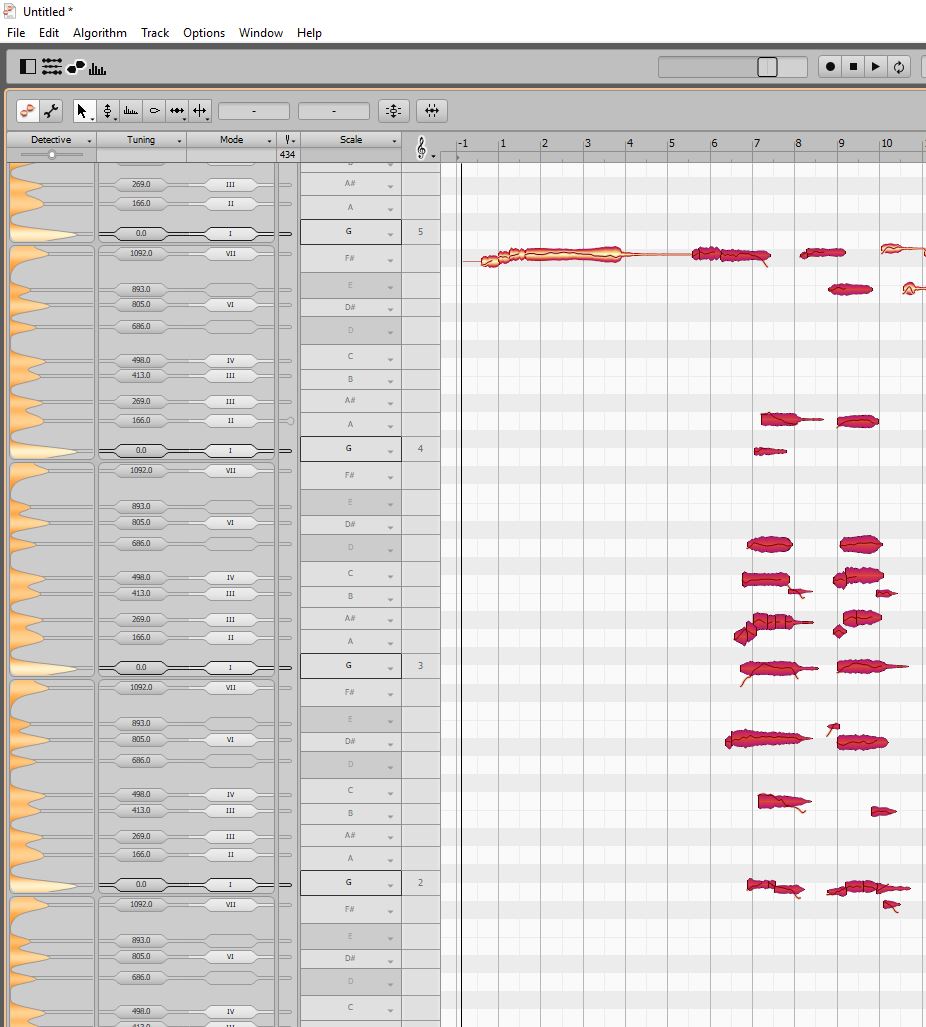Open the Window menu
926x1027 pixels.
click(x=261, y=33)
